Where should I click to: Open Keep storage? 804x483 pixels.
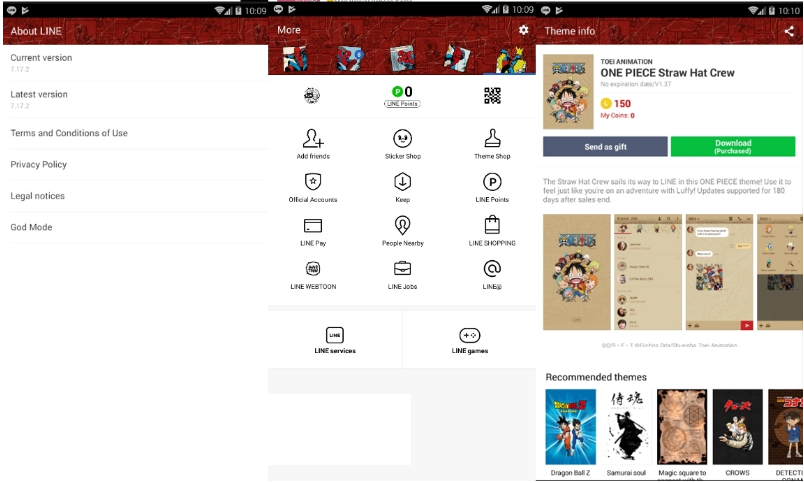point(403,188)
